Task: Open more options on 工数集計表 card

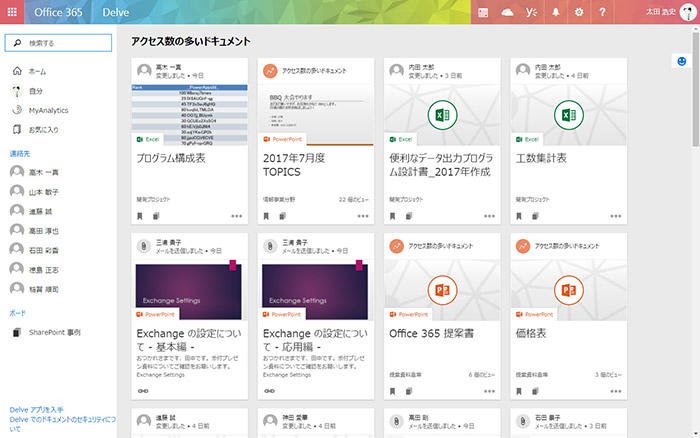Action: pos(616,216)
